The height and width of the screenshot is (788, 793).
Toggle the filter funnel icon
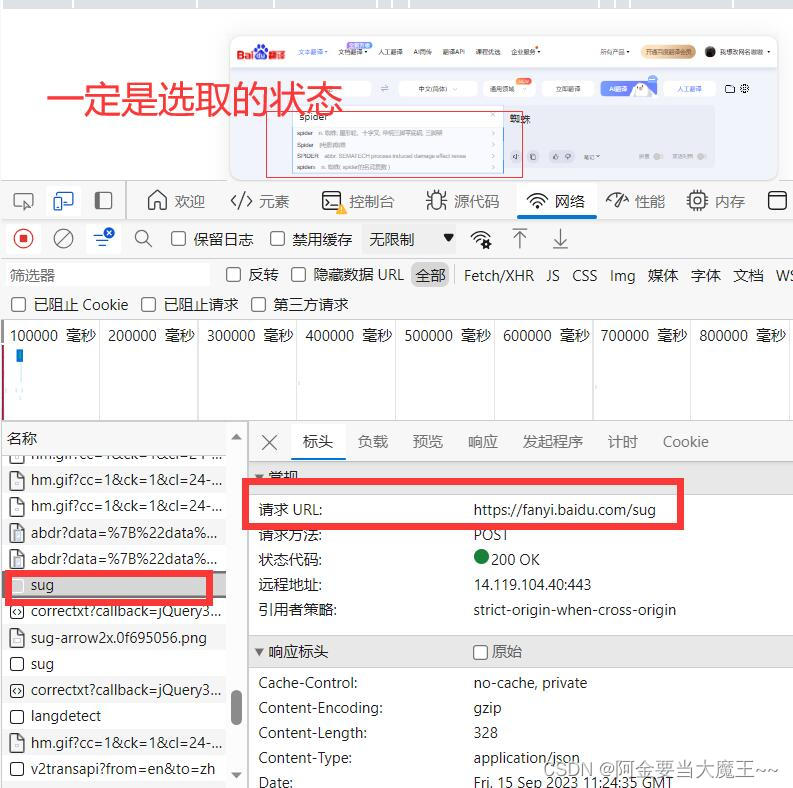[x=104, y=238]
